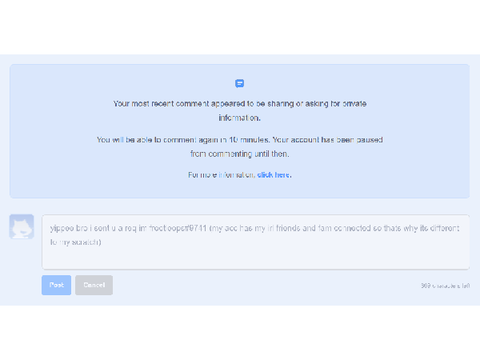The height and width of the screenshot is (360, 480).
Task: Click the "You will be able to comment again" line
Action: (240, 140)
